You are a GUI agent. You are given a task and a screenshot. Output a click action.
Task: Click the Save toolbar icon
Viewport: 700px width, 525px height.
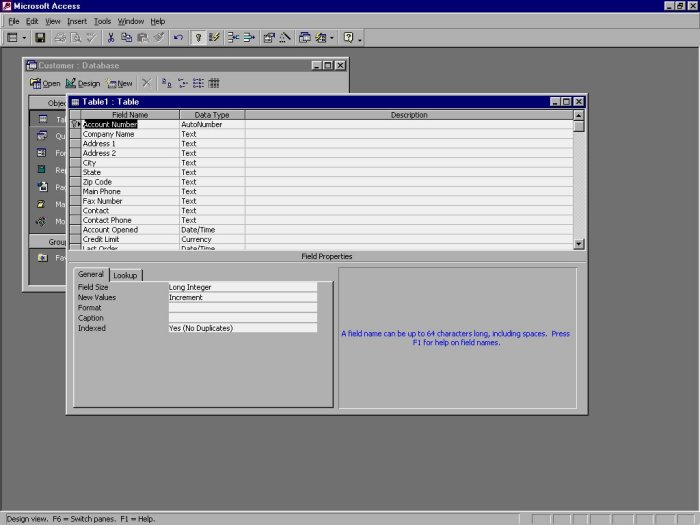tap(40, 37)
